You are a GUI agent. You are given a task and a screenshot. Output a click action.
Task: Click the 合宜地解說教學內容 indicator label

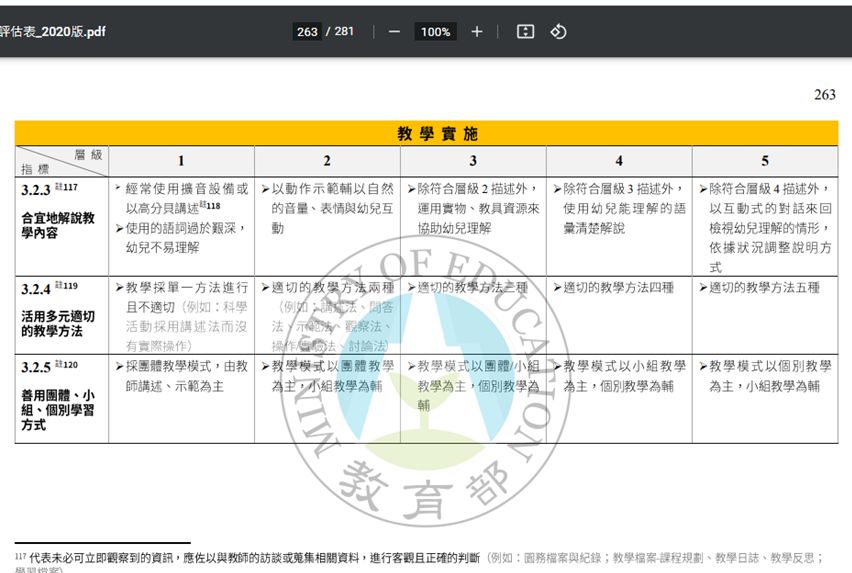click(x=58, y=225)
